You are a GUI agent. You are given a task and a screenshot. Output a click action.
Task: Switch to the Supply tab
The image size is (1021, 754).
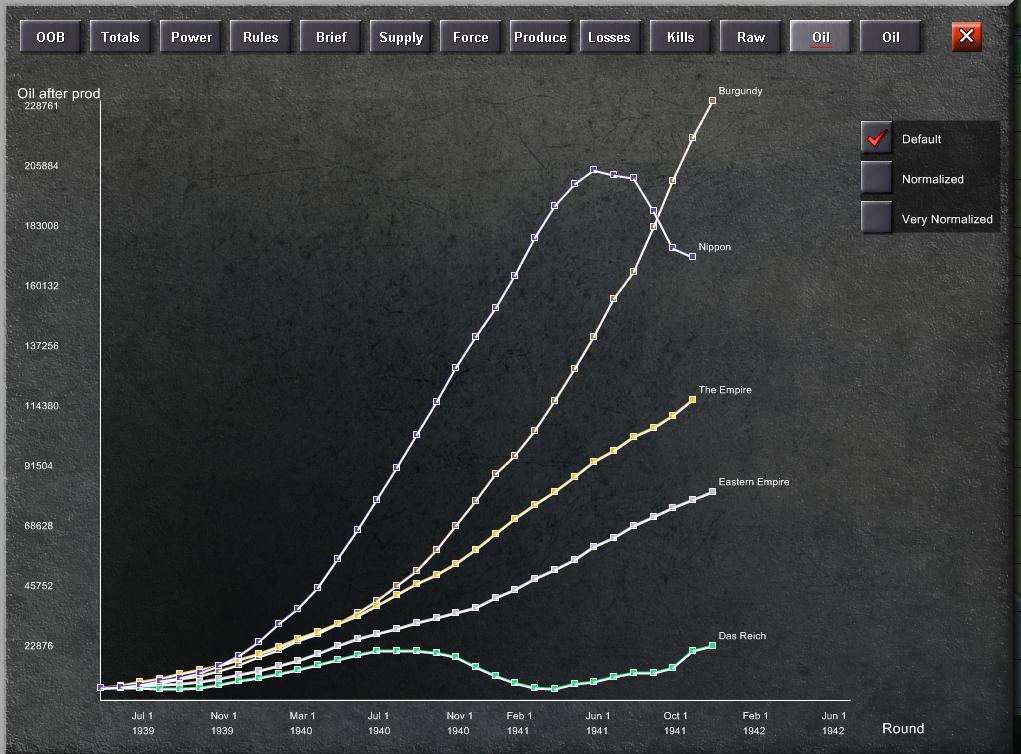pos(400,37)
